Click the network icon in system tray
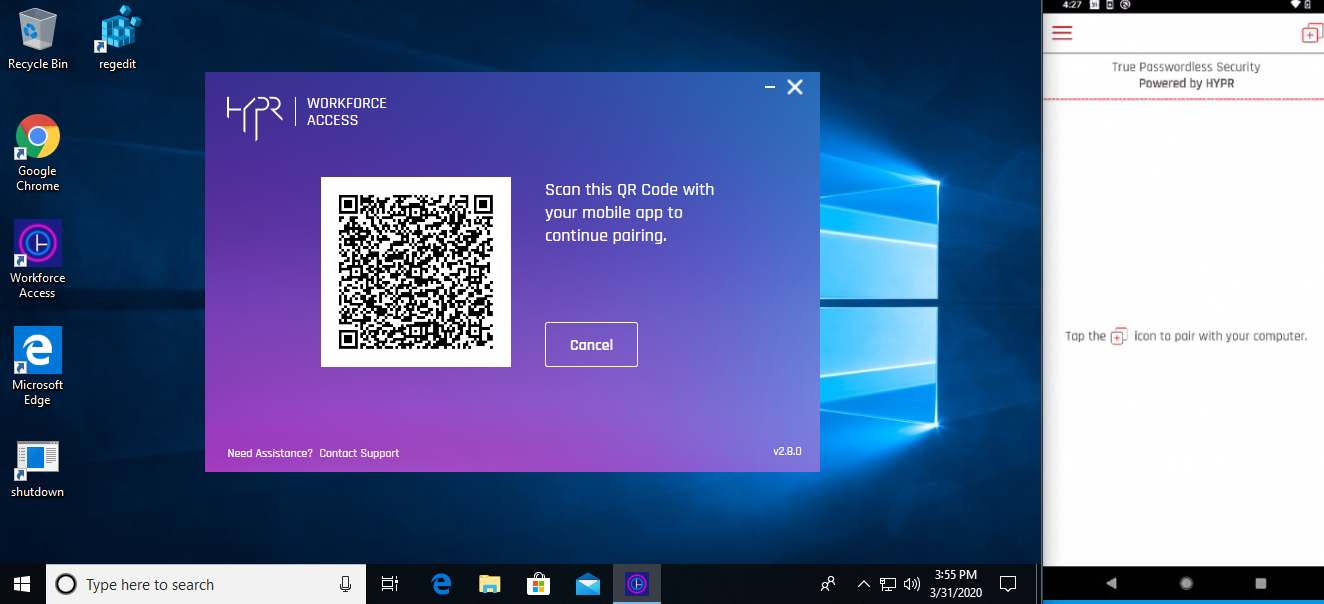The width and height of the screenshot is (1324, 604). click(x=888, y=584)
